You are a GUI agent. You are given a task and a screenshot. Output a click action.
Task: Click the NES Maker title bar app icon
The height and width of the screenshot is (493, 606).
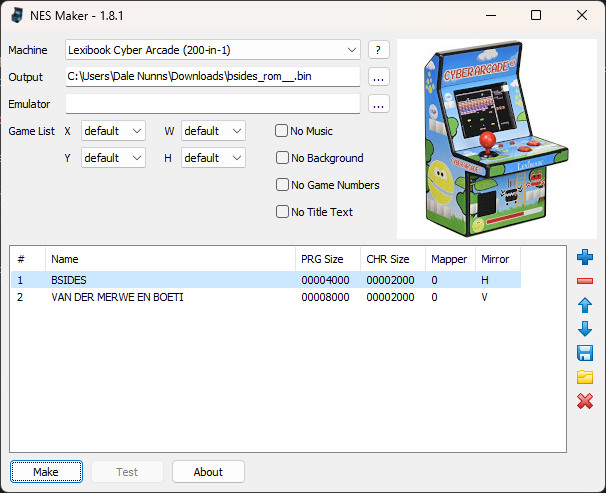(17, 15)
